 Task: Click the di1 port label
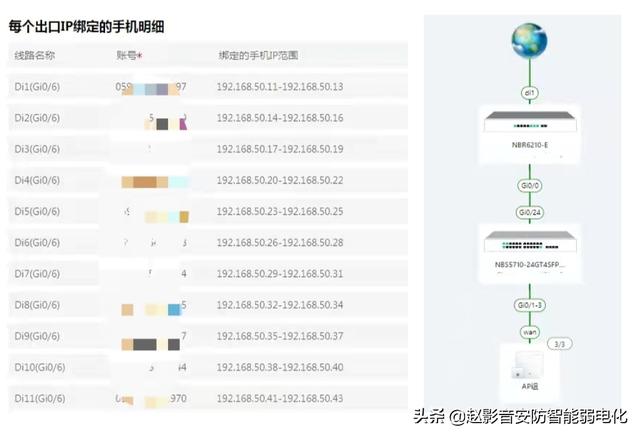click(530, 93)
